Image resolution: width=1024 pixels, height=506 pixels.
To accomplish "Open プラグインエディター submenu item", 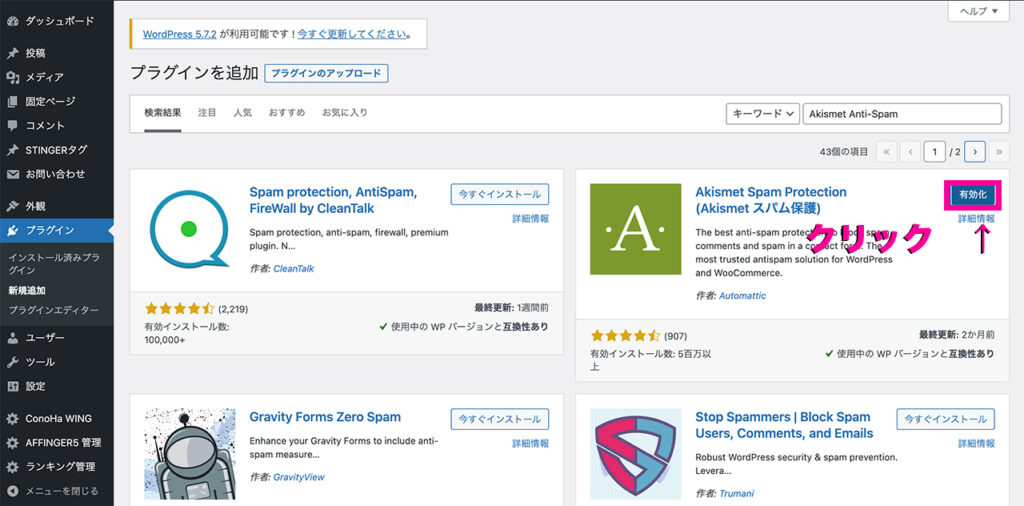I will tap(54, 309).
